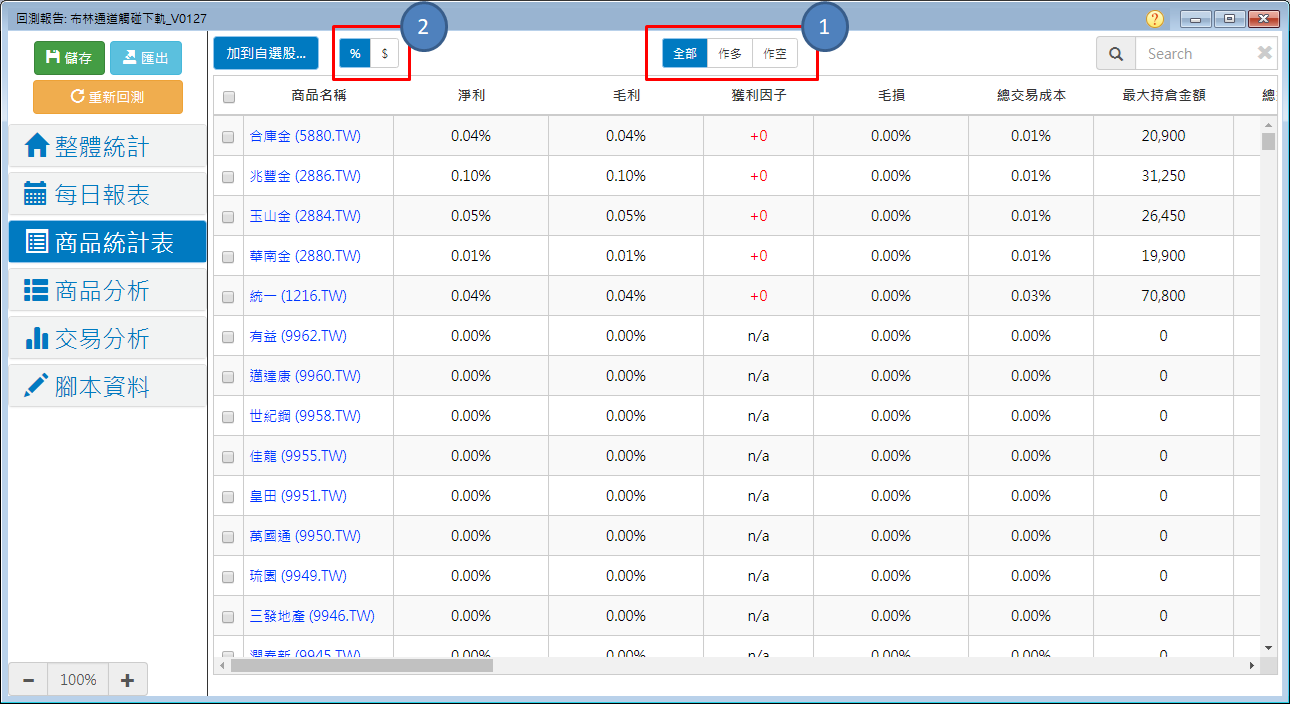
Task: Click the search magnifier icon
Action: pyautogui.click(x=1116, y=54)
